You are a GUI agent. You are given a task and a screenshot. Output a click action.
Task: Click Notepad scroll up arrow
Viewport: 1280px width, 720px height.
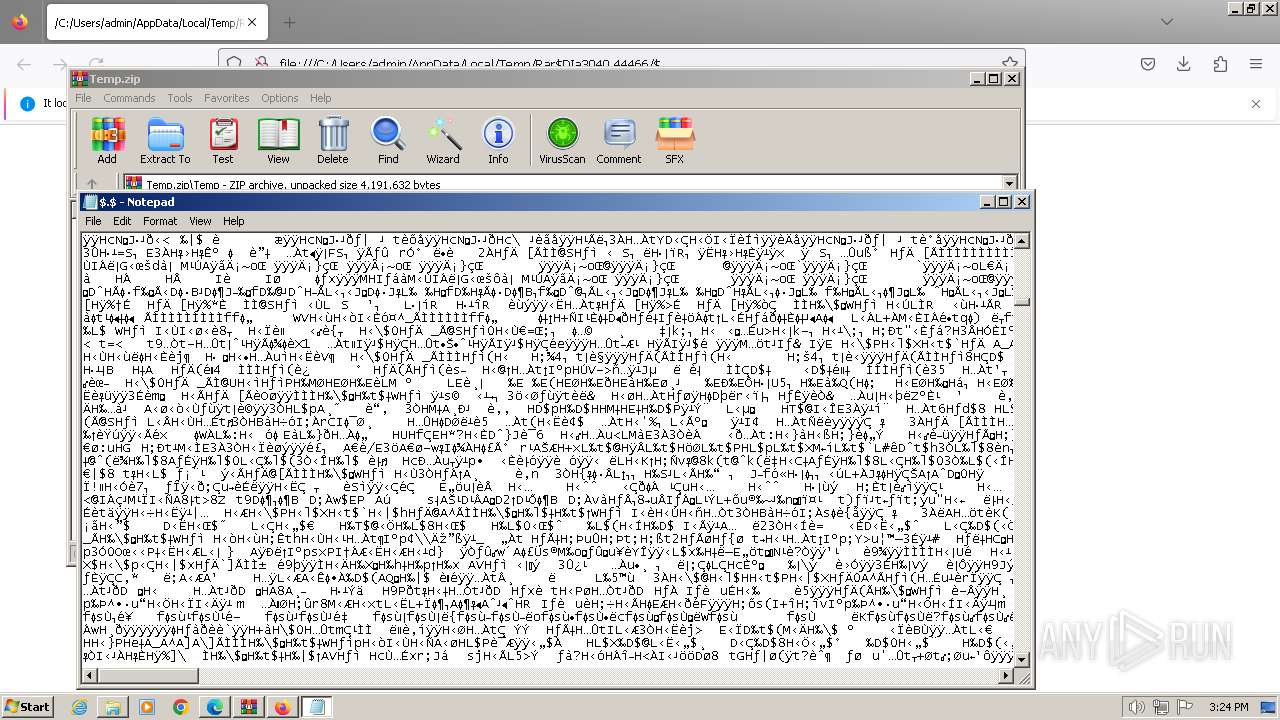[1022, 240]
